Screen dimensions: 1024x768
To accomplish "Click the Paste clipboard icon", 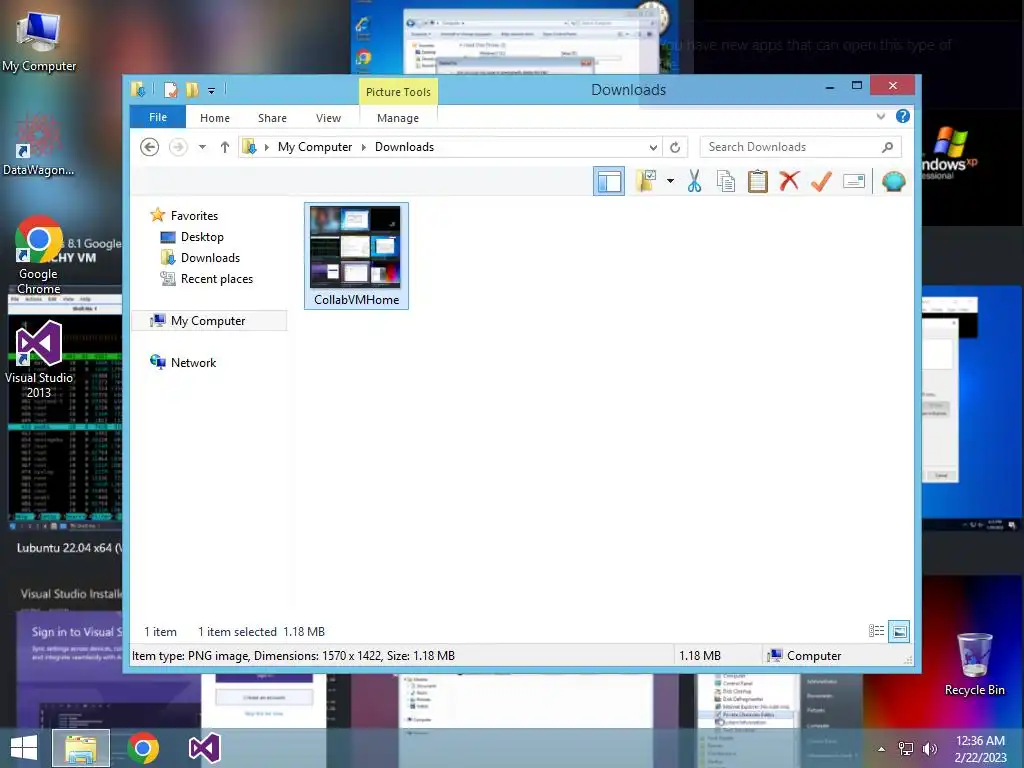I will [x=758, y=181].
